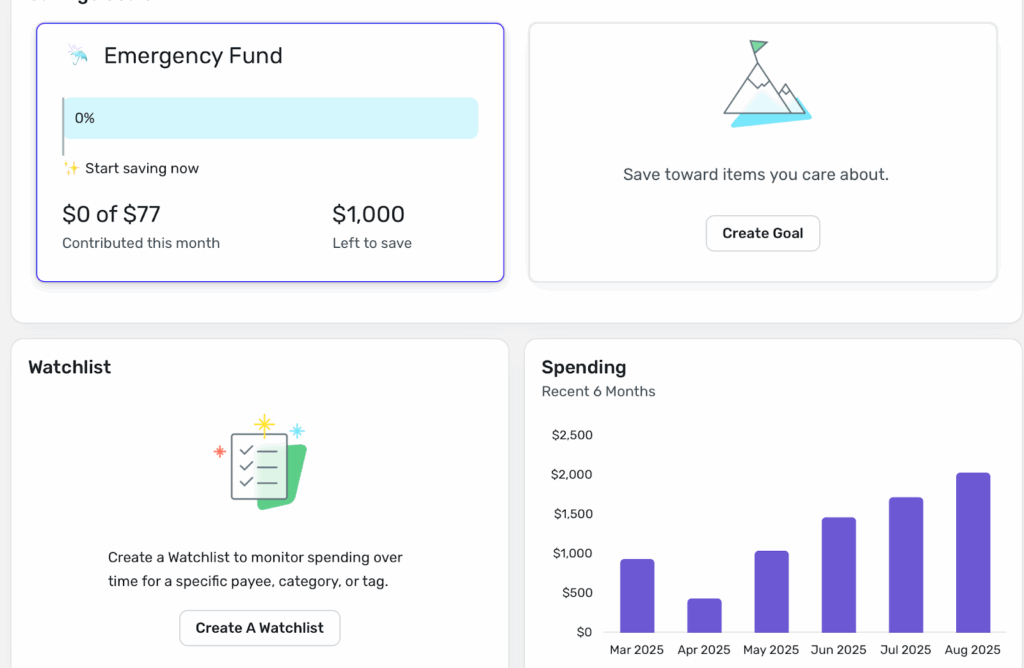Click the Create A Watchlist button
This screenshot has height=668, width=1024.
coord(259,628)
